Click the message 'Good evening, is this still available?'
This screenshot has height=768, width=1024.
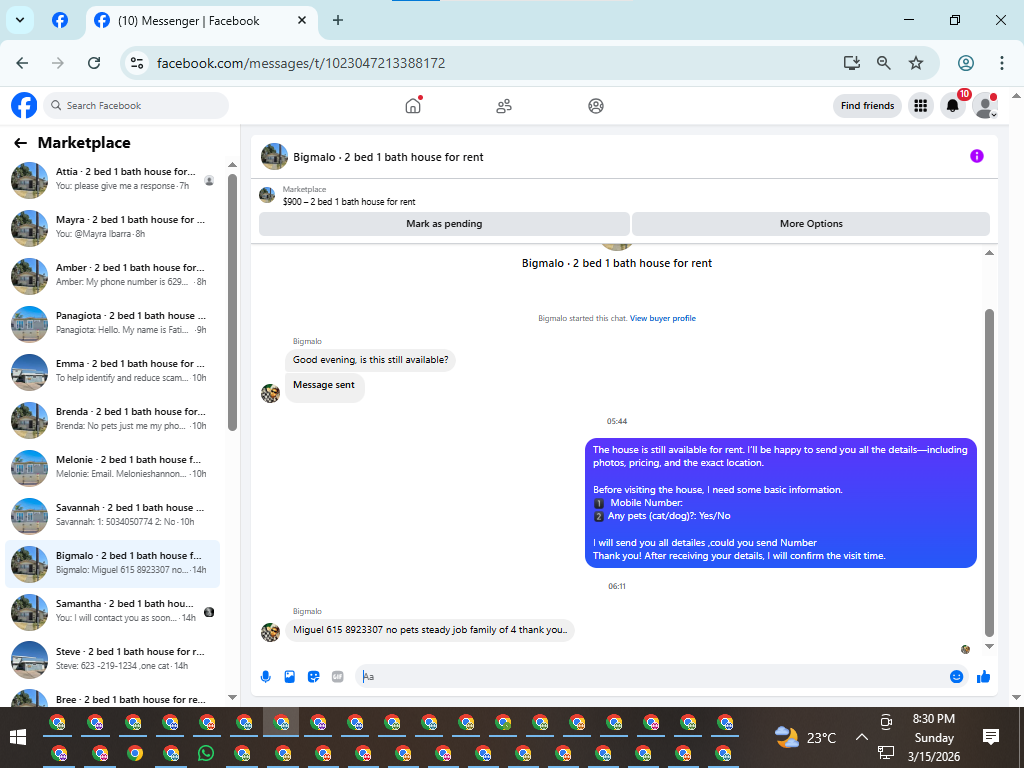[370, 360]
